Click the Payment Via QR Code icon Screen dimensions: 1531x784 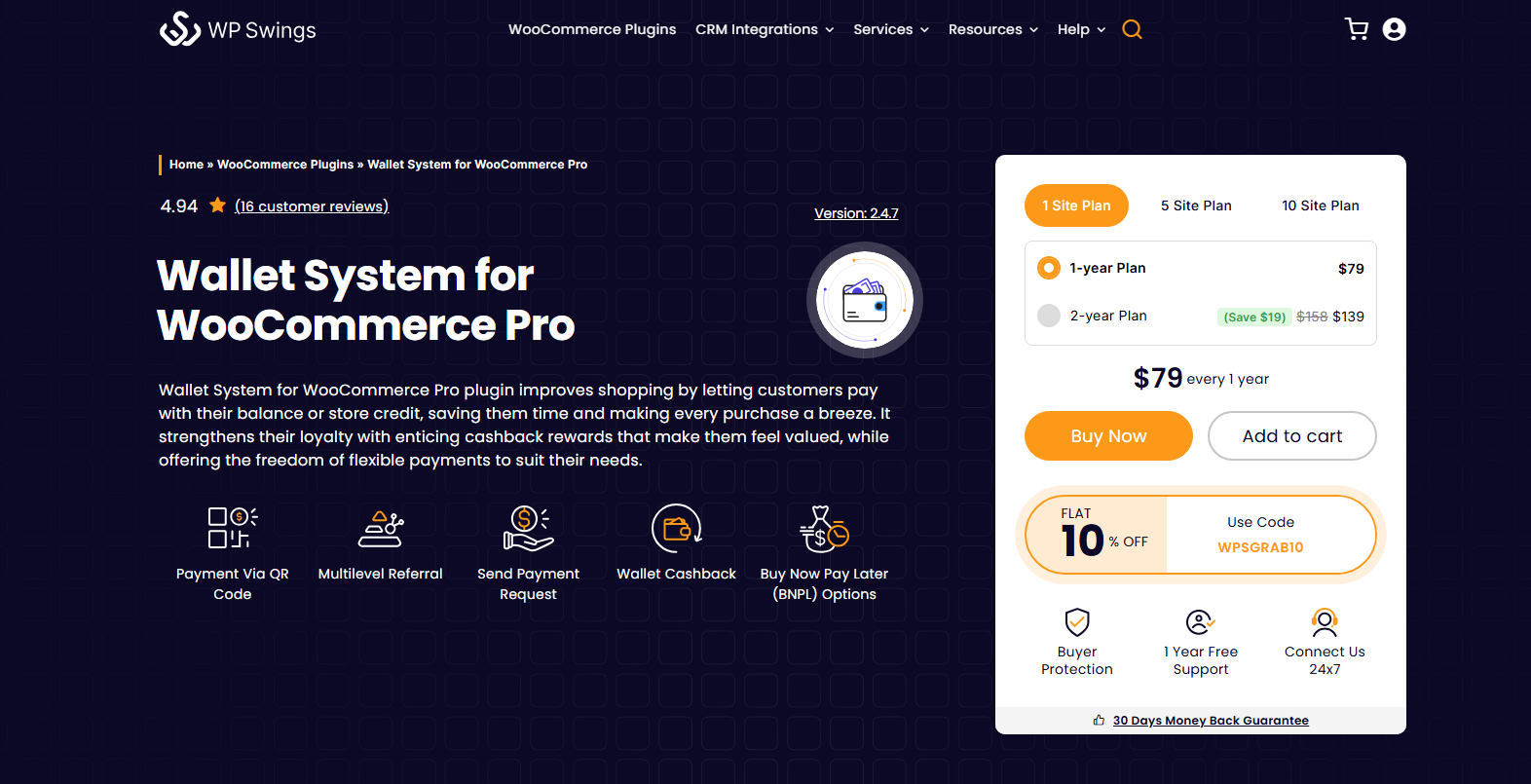click(233, 528)
